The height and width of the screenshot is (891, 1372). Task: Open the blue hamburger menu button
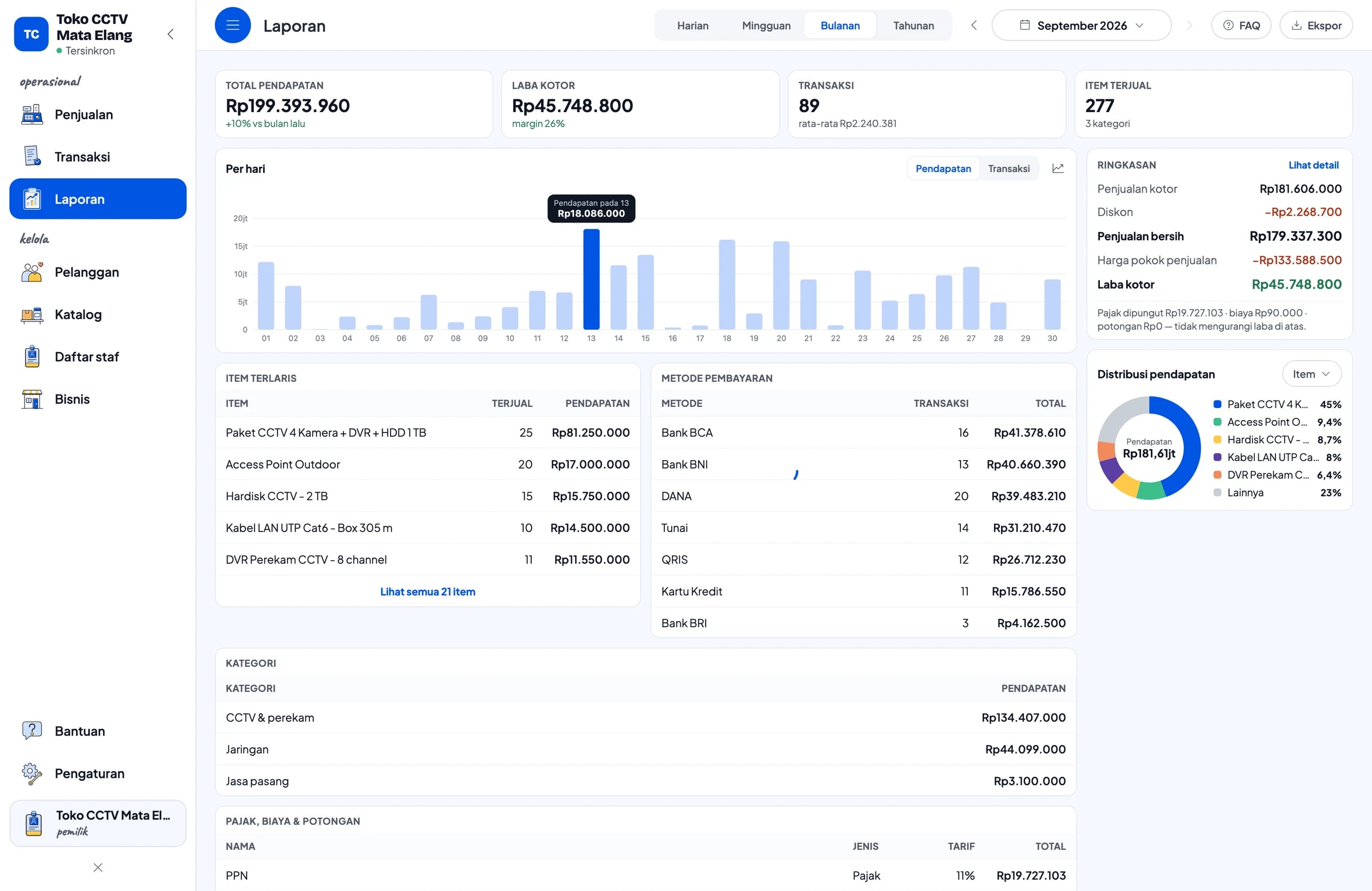(x=233, y=25)
